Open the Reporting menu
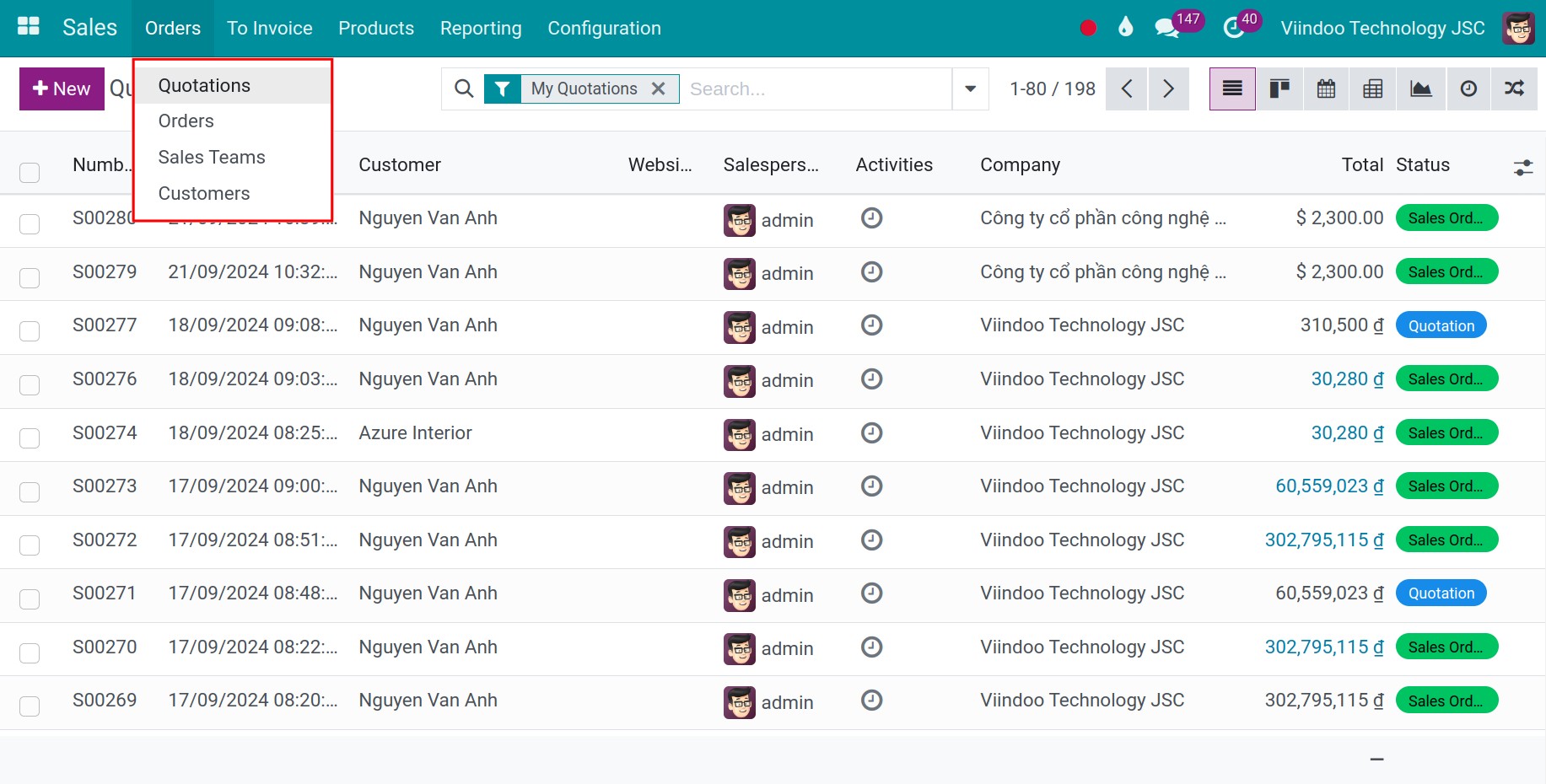The image size is (1546, 784). tap(480, 28)
